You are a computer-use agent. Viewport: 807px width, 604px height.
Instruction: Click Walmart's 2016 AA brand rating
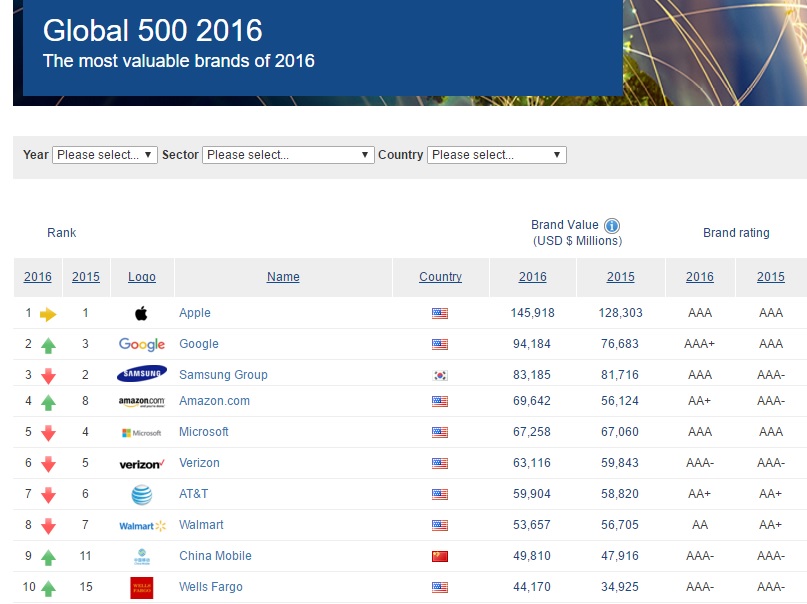coord(700,525)
